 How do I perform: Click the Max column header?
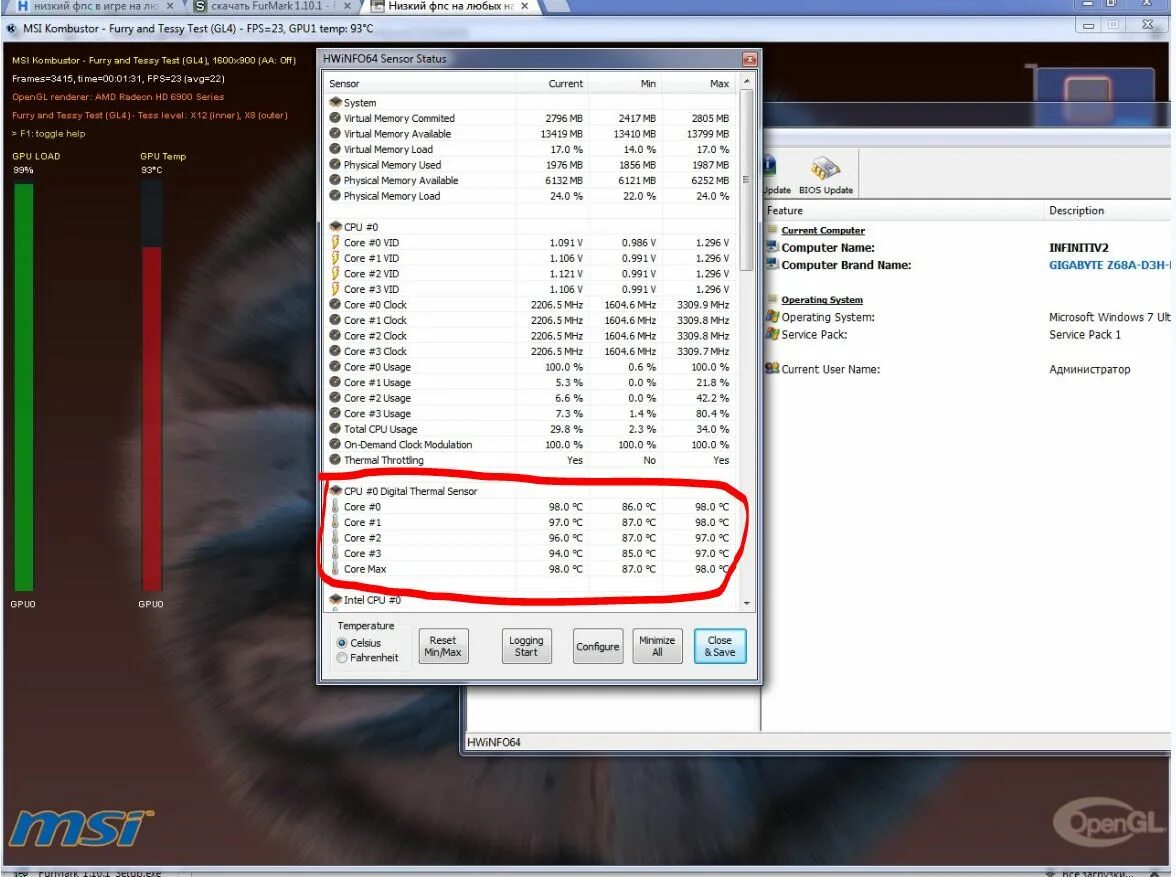(698, 83)
